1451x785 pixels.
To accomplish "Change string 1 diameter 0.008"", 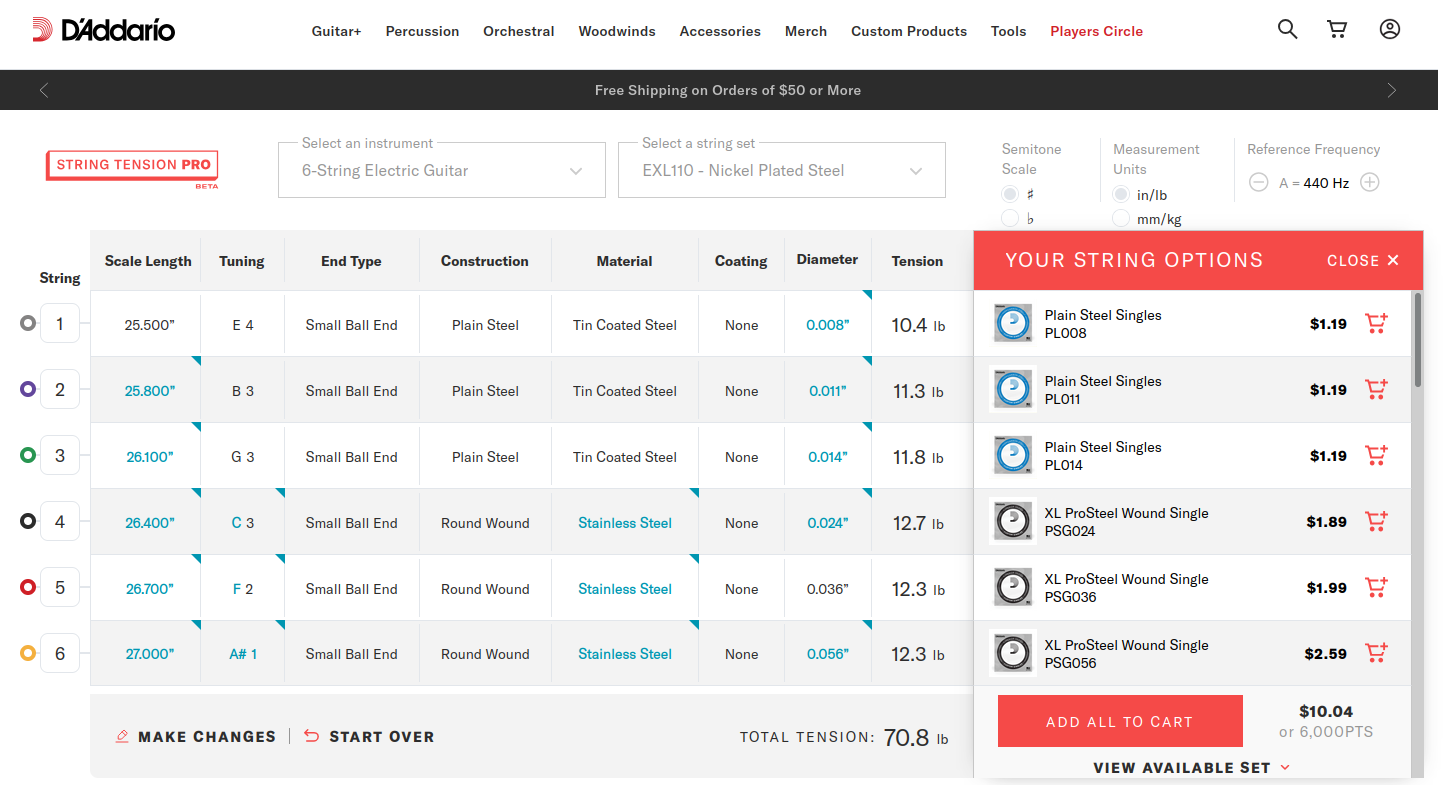I will tap(828, 325).
